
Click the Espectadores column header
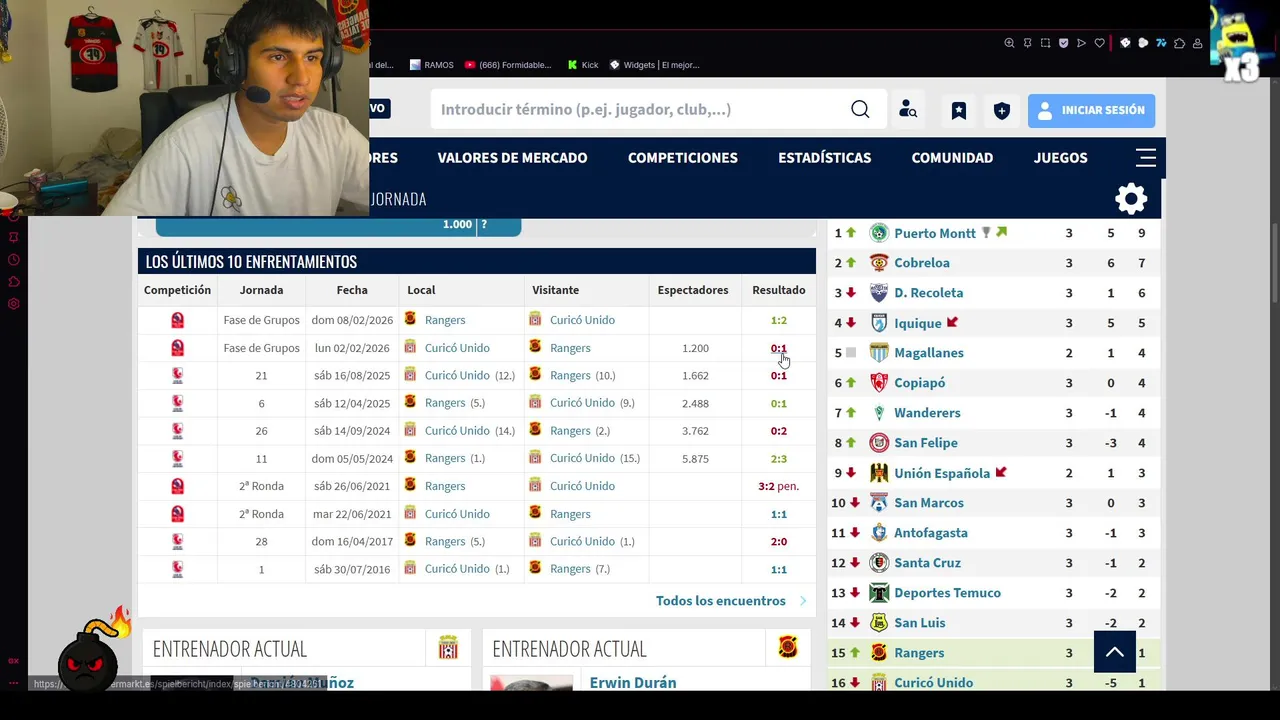coord(693,290)
